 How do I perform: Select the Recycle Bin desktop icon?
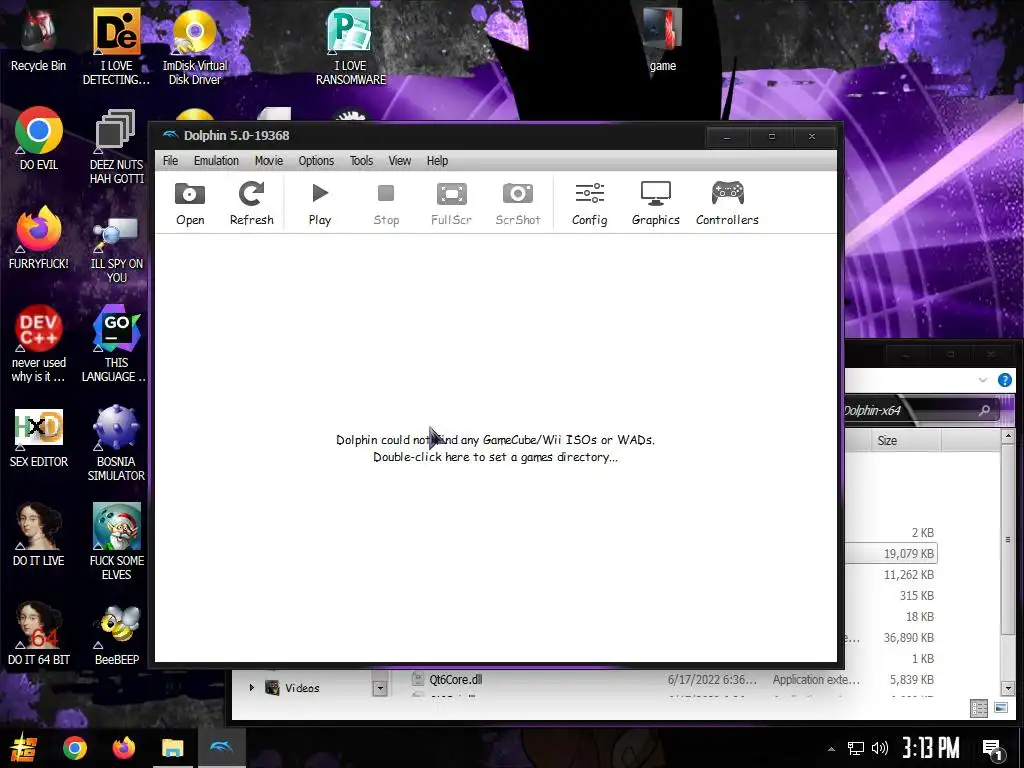click(x=39, y=40)
